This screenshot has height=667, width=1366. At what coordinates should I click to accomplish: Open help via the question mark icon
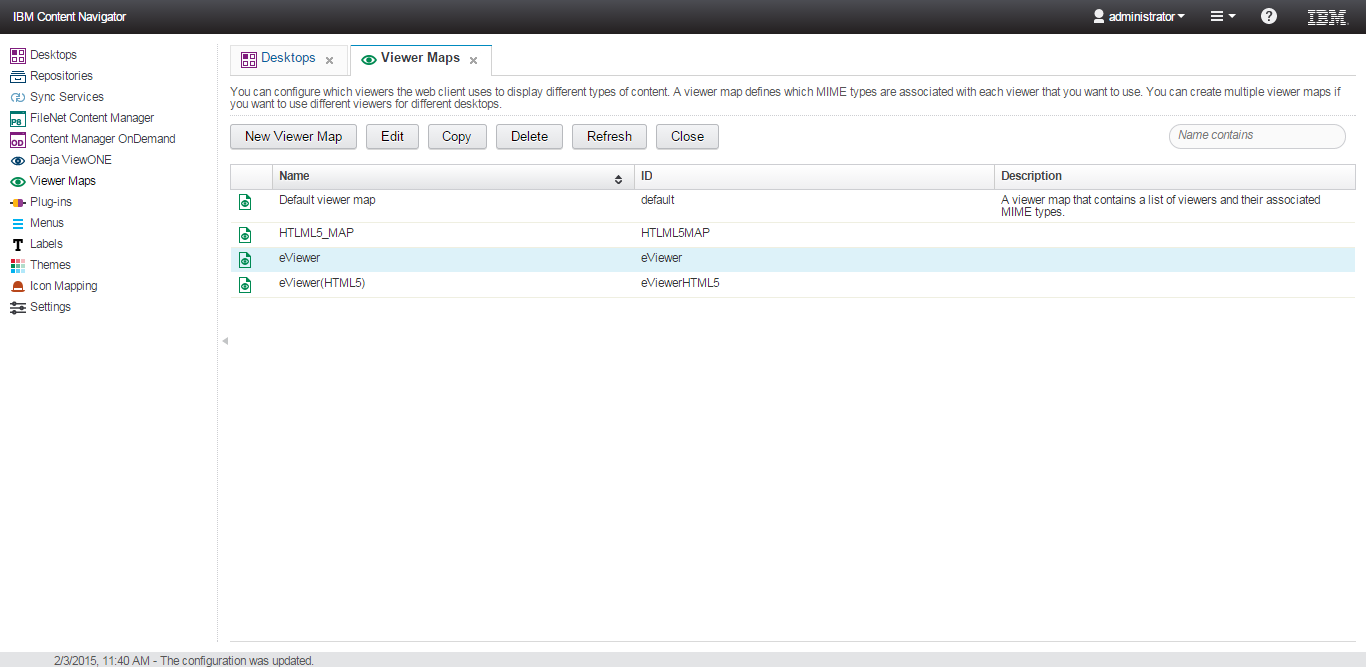click(x=1269, y=16)
